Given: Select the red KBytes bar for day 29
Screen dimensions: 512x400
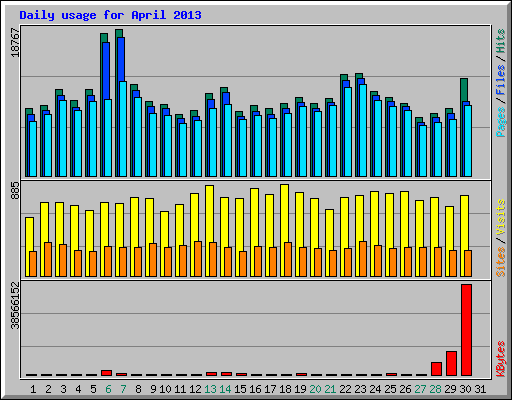Looking at the screenshot, I should tap(451, 363).
